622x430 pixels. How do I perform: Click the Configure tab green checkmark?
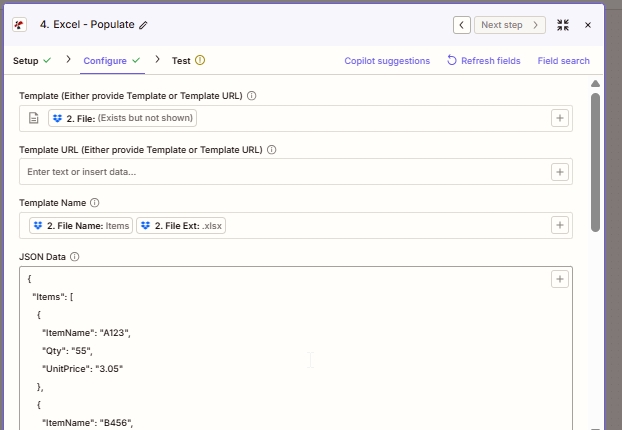pos(136,60)
